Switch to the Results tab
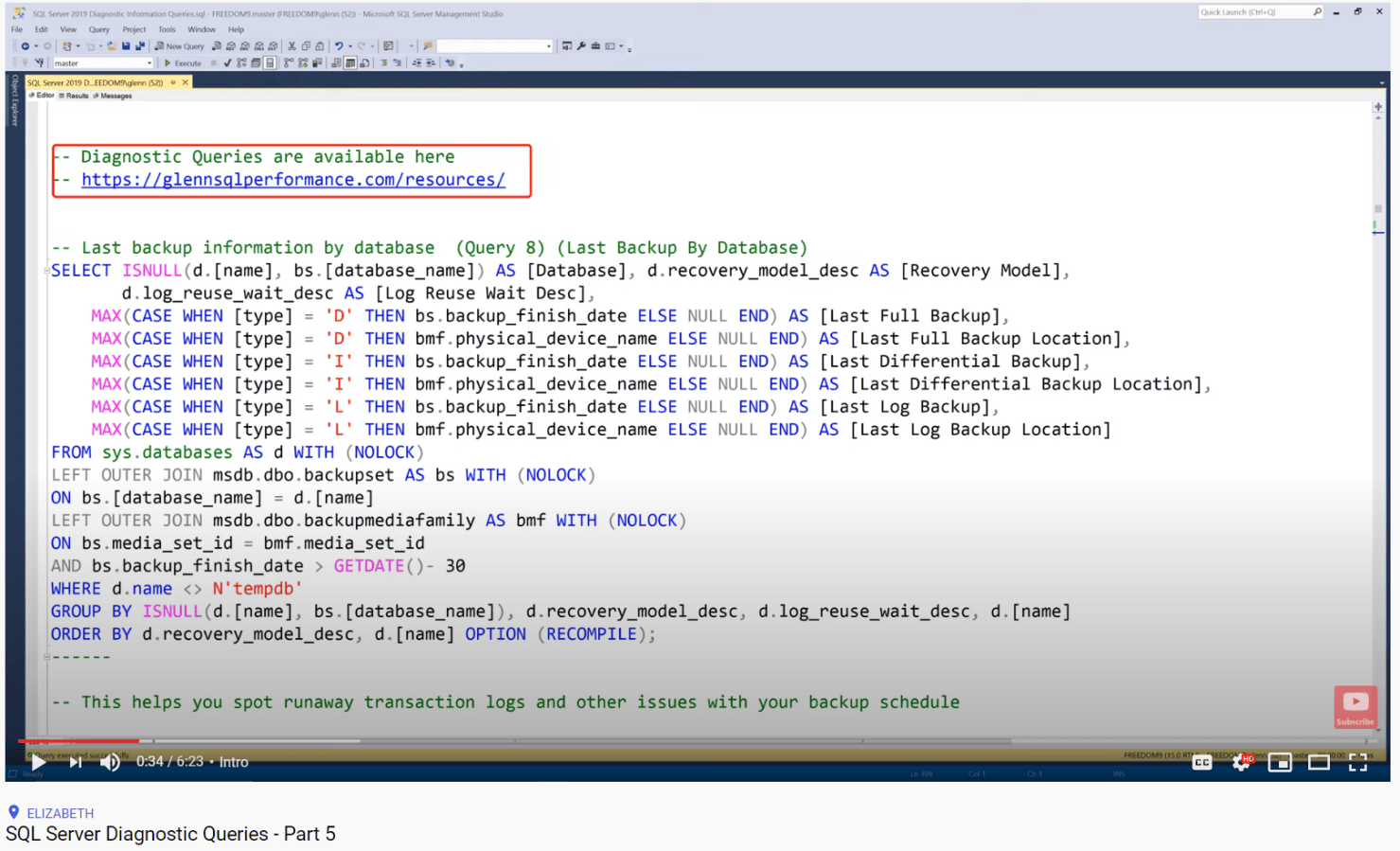 coord(75,96)
